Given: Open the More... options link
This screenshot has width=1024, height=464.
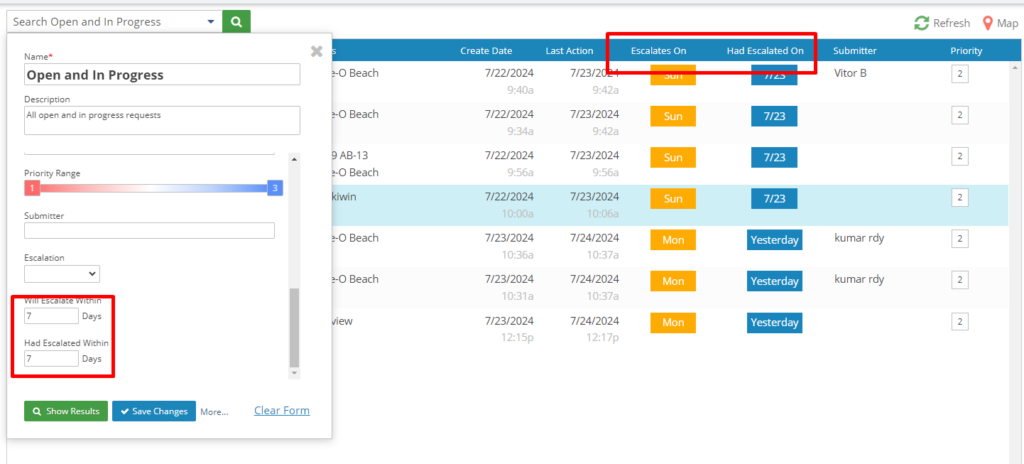Looking at the screenshot, I should pos(214,411).
